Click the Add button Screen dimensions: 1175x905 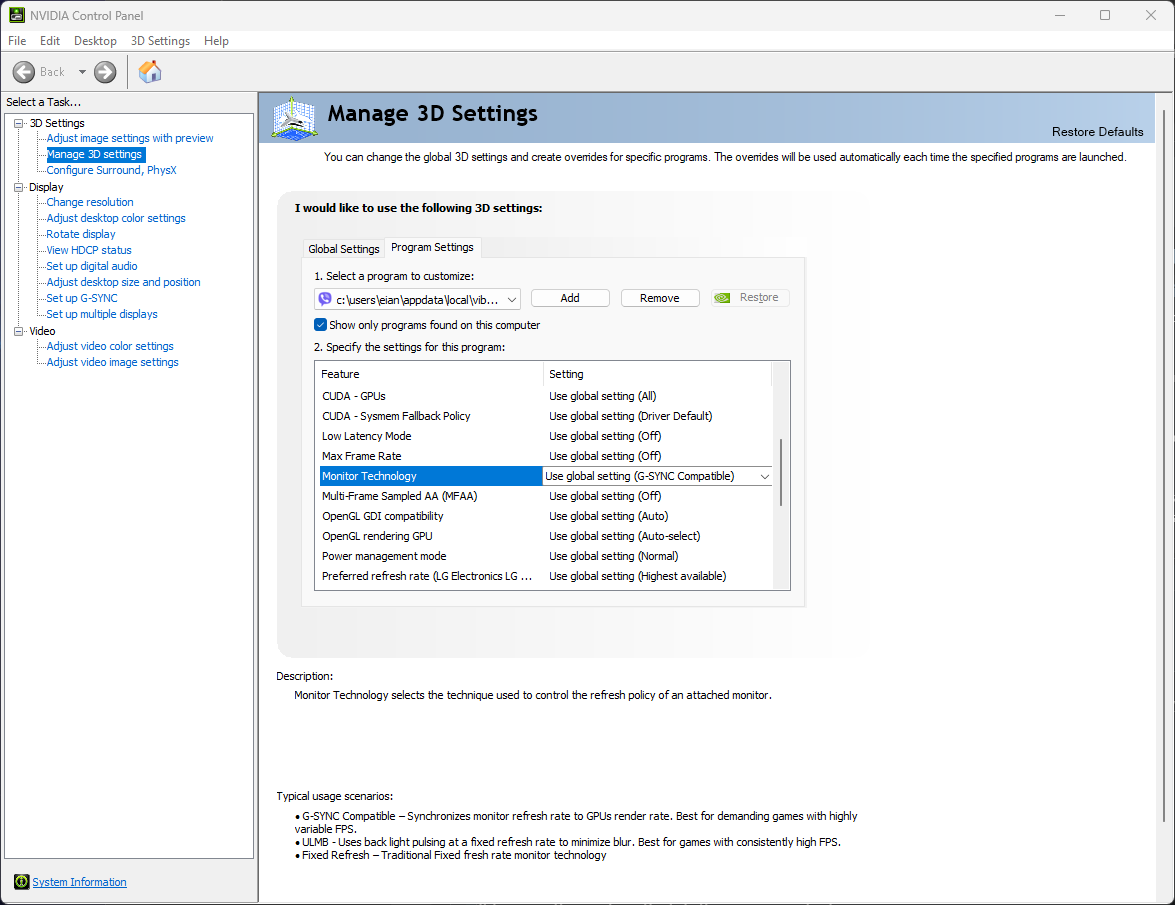tap(570, 298)
